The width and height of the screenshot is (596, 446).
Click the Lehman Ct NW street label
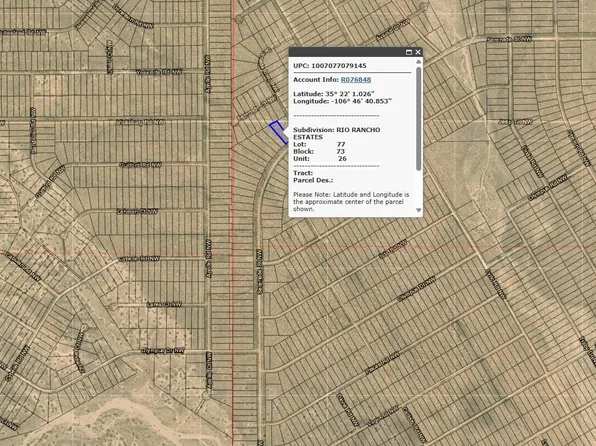[x=137, y=212]
